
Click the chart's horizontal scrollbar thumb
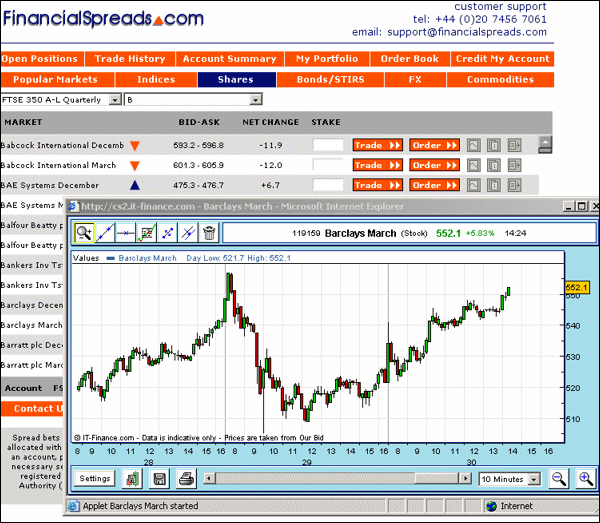click(x=437, y=478)
